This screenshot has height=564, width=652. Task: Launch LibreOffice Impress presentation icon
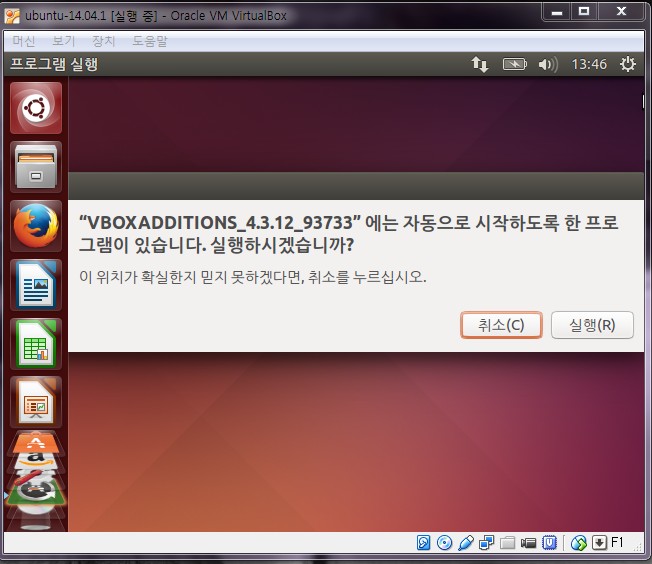click(36, 401)
